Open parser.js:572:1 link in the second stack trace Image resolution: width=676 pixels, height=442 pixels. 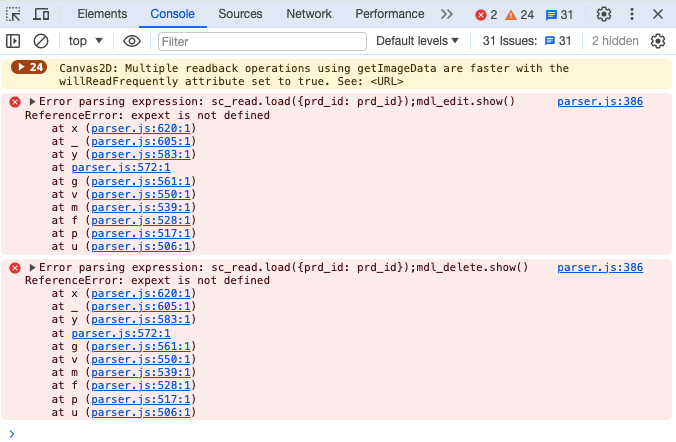(121, 333)
